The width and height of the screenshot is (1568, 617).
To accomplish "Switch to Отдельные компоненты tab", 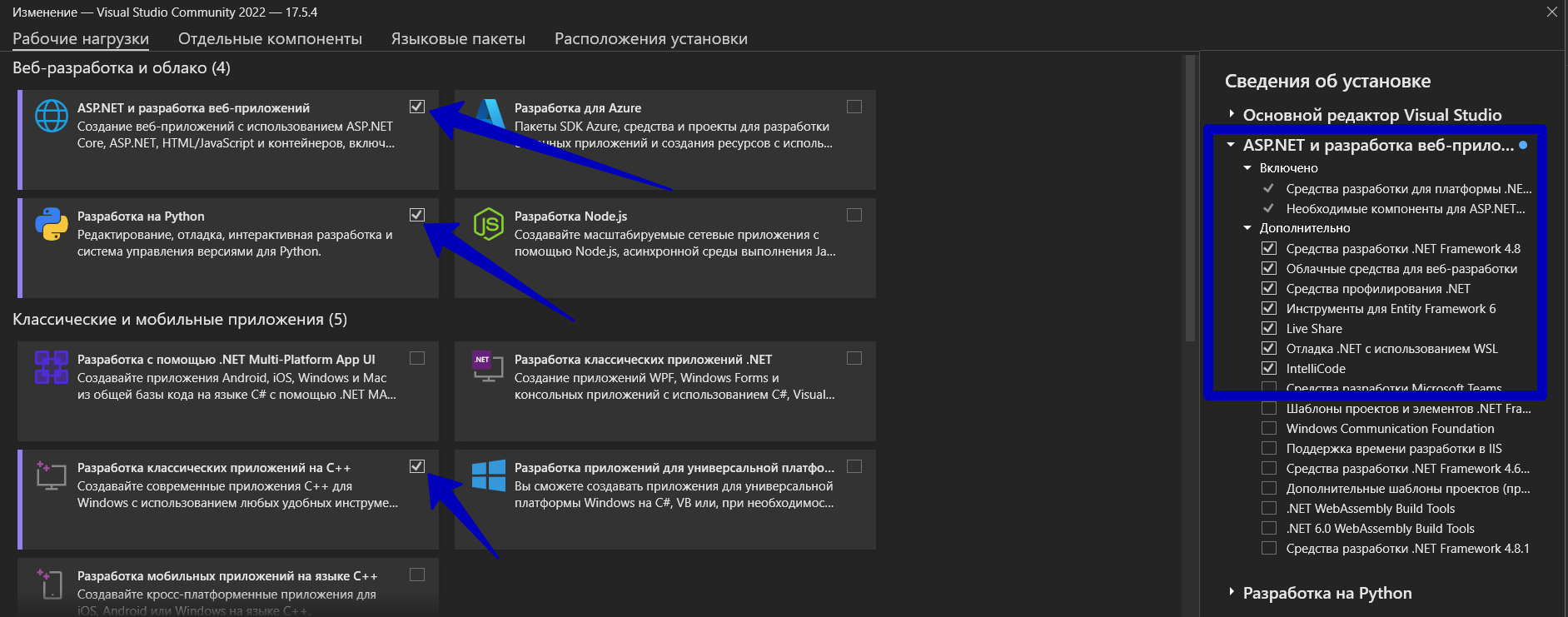I will coord(270,38).
